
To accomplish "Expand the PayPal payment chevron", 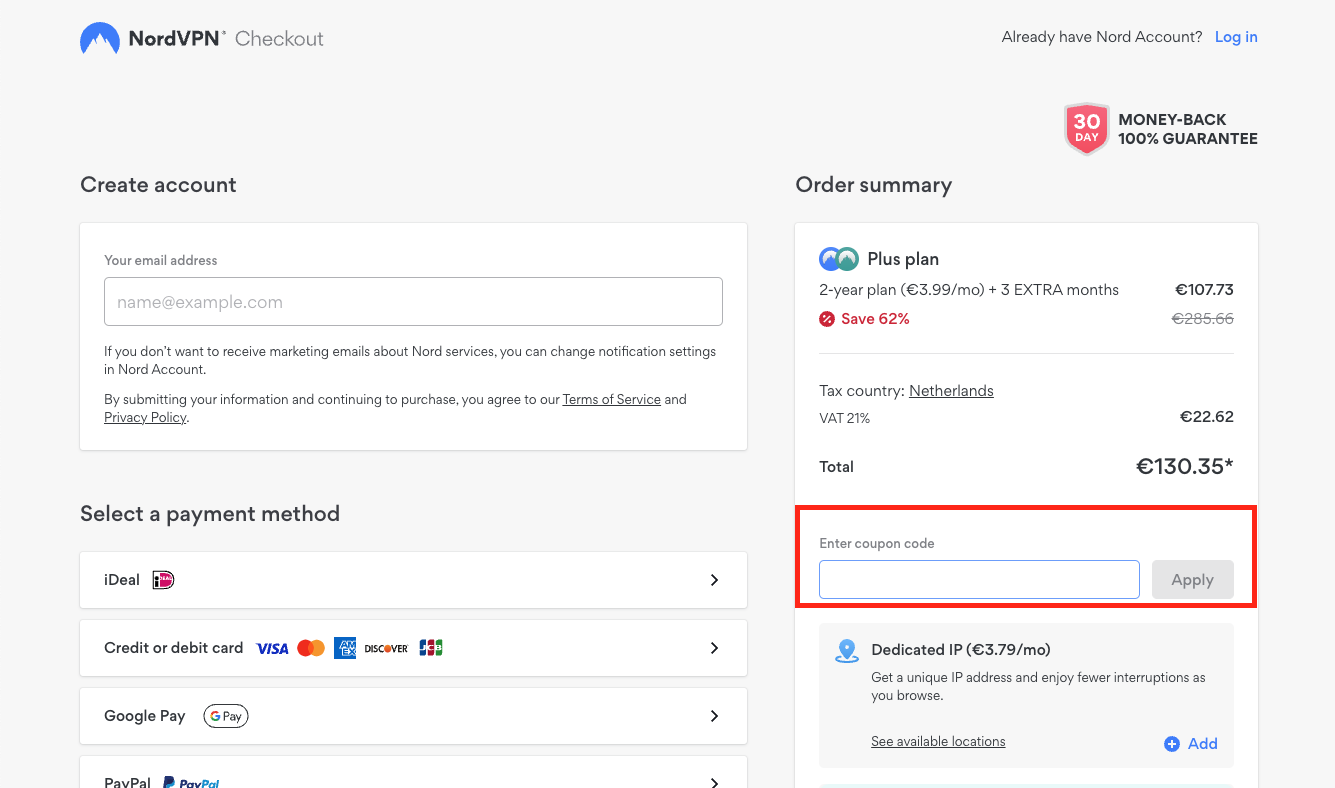I will [714, 782].
